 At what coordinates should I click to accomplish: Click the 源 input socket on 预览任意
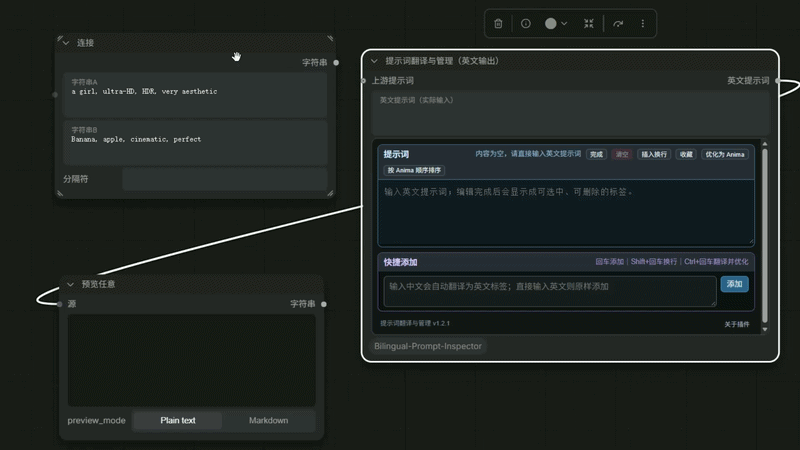tap(60, 304)
